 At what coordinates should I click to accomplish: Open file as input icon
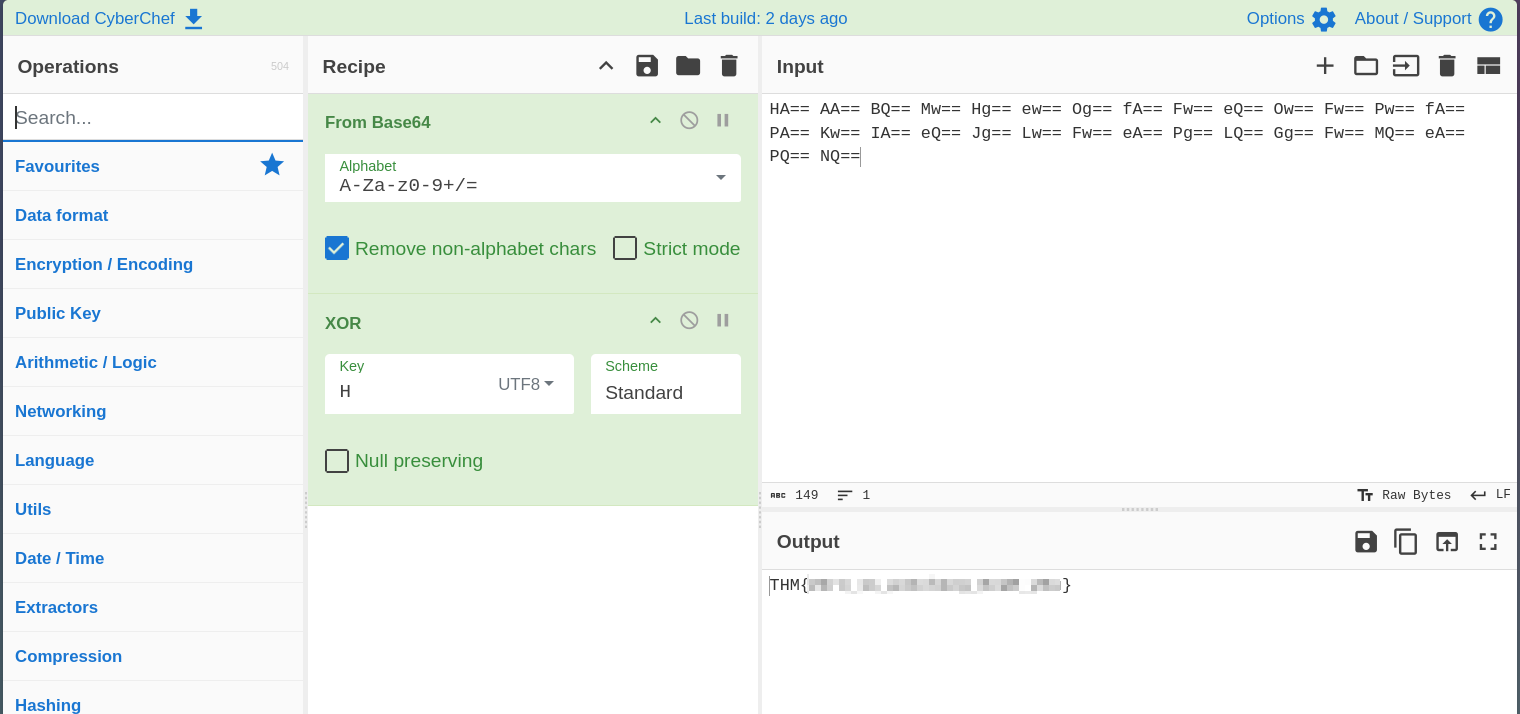tap(1406, 66)
